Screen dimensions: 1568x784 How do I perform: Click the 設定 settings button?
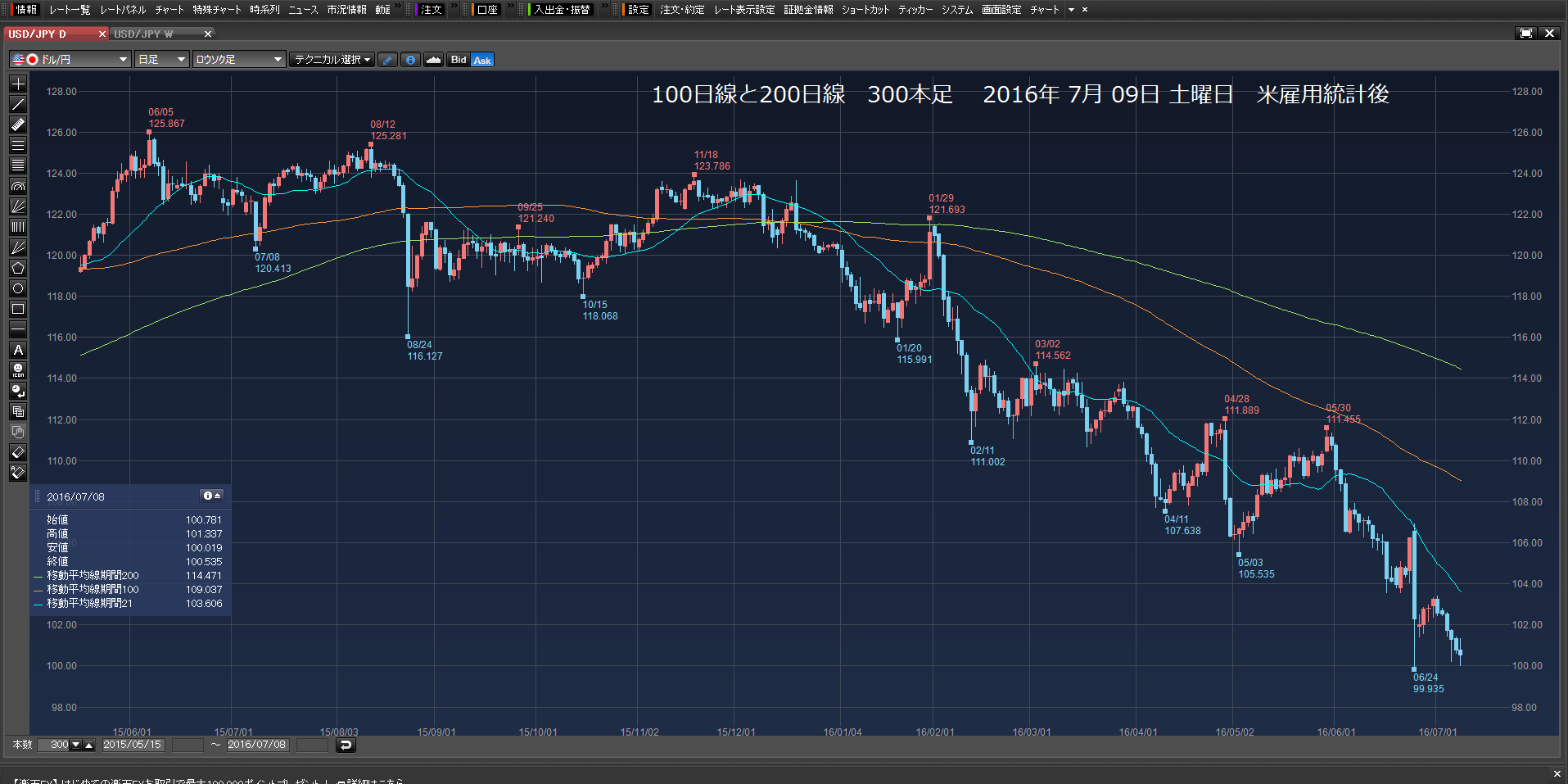[x=639, y=10]
